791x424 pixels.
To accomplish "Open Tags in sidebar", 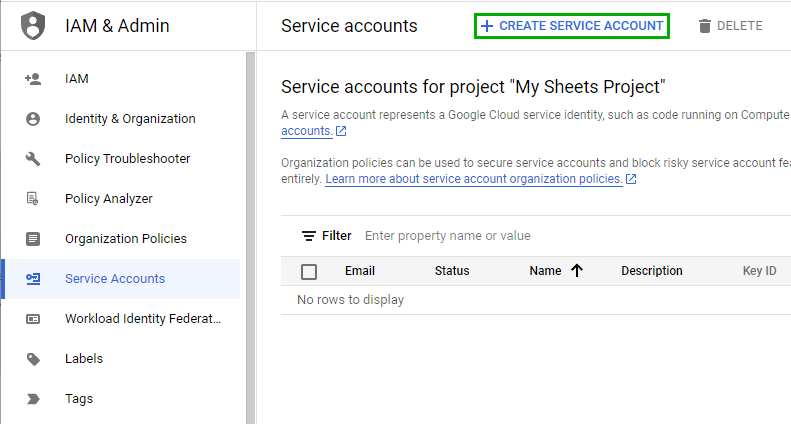I will click(x=79, y=399).
